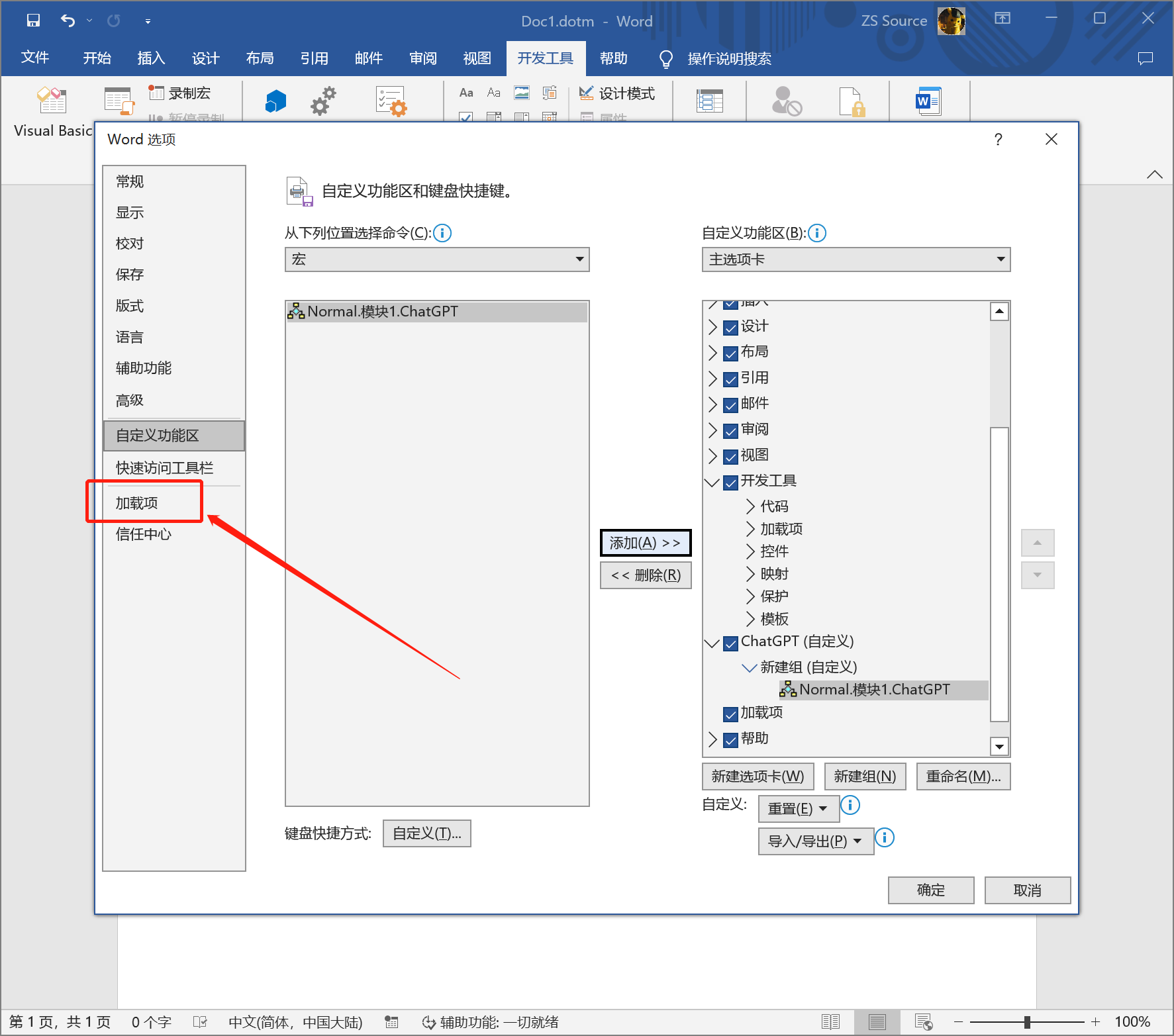Viewport: 1174px width, 1036px height.
Task: Uncheck the ChatGPT (自定义) tab checkbox
Action: click(x=731, y=643)
